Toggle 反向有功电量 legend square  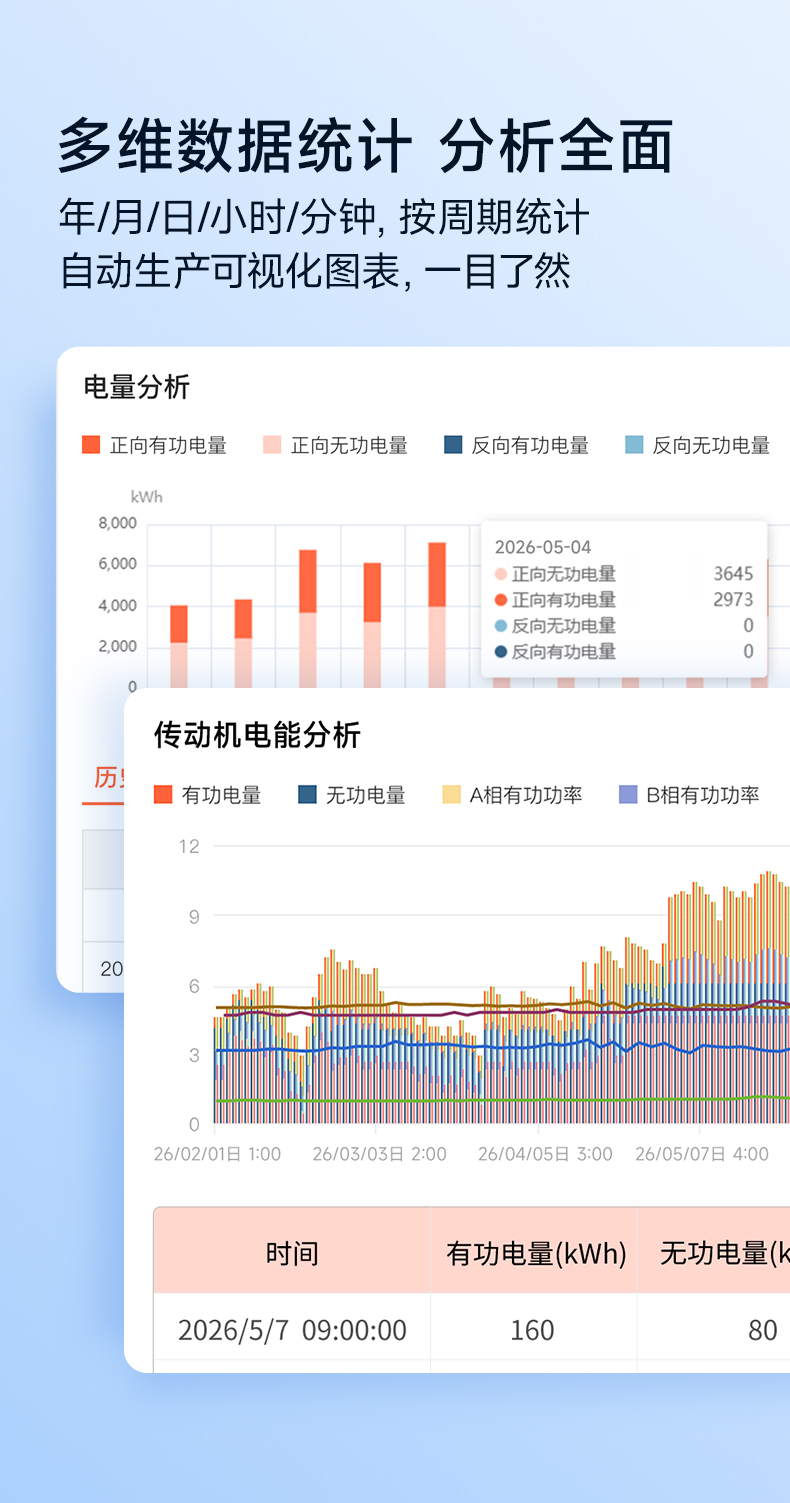[453, 445]
